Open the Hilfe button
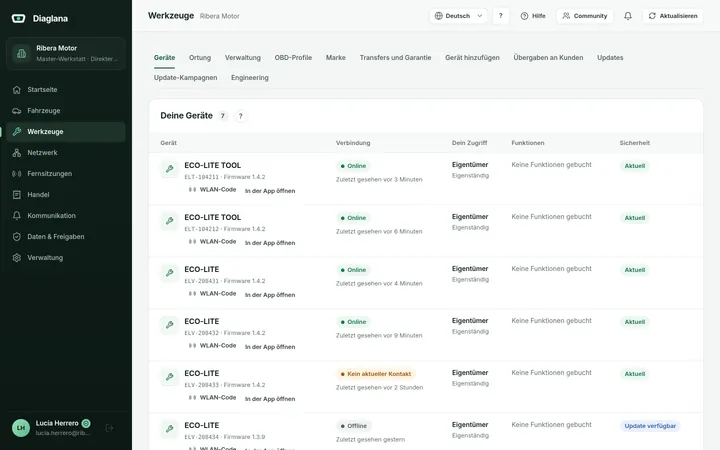The width and height of the screenshot is (720, 450). tap(533, 16)
